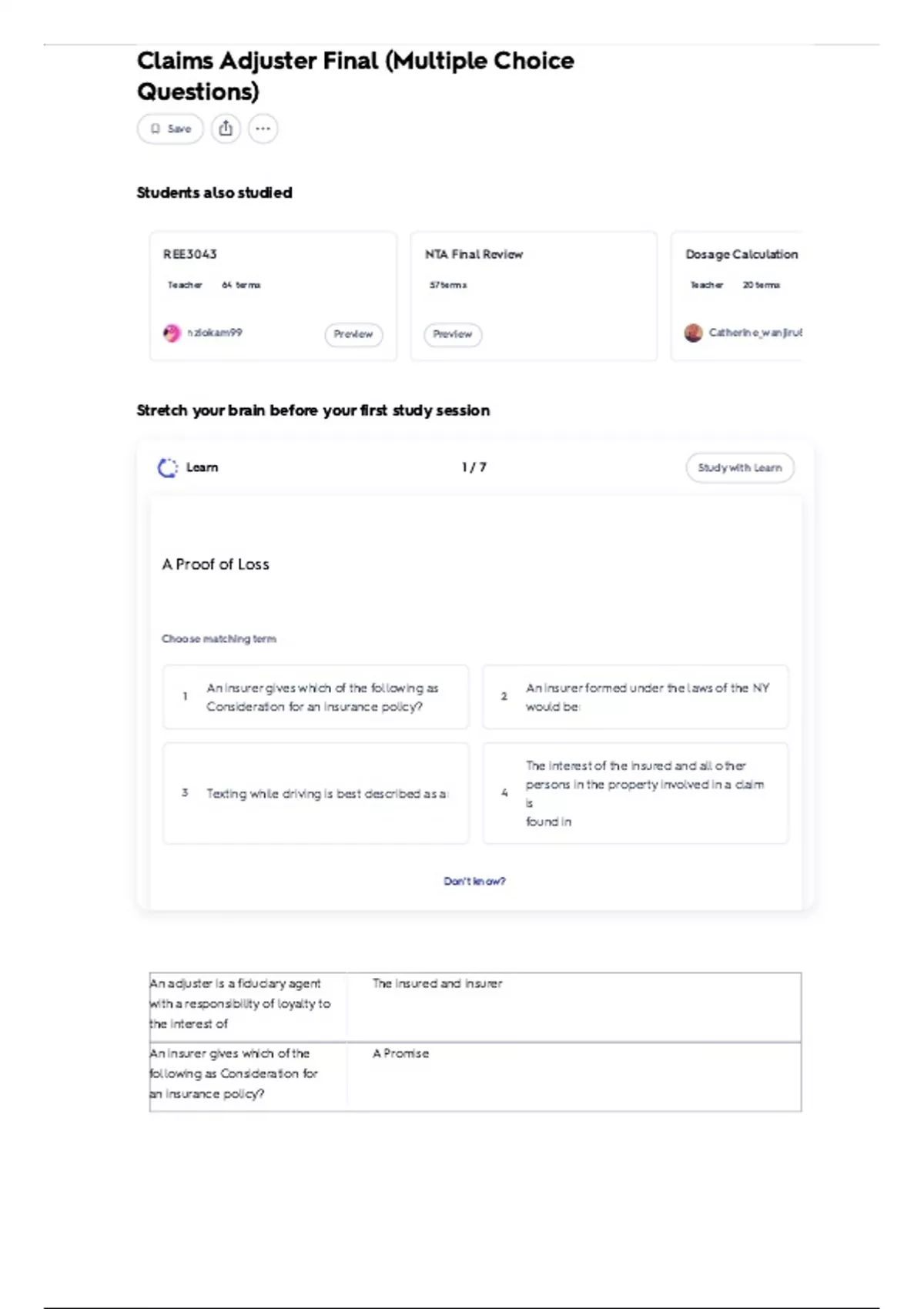This screenshot has height=1309, width=924.
Task: Open the Dosage Calculation card
Action: pos(742,254)
